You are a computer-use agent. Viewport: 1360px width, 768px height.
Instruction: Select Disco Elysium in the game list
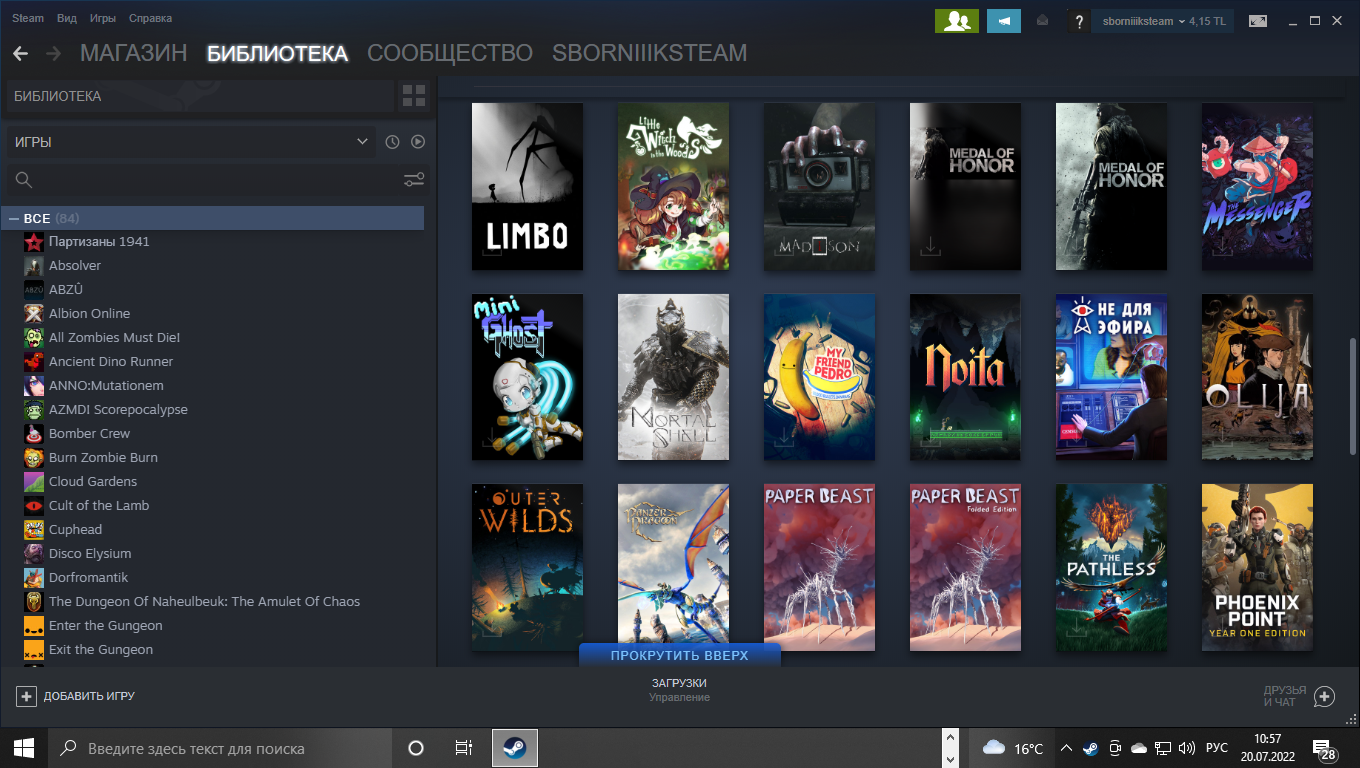[90, 553]
